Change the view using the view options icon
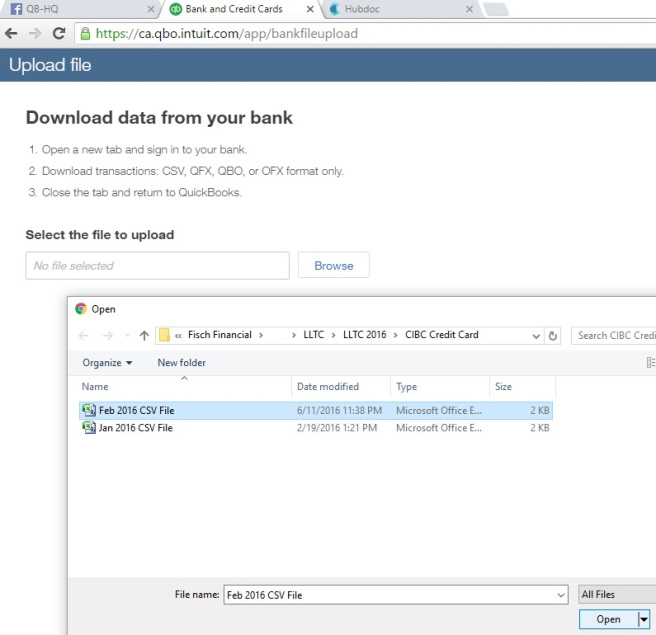The height and width of the screenshot is (635, 656). (650, 363)
